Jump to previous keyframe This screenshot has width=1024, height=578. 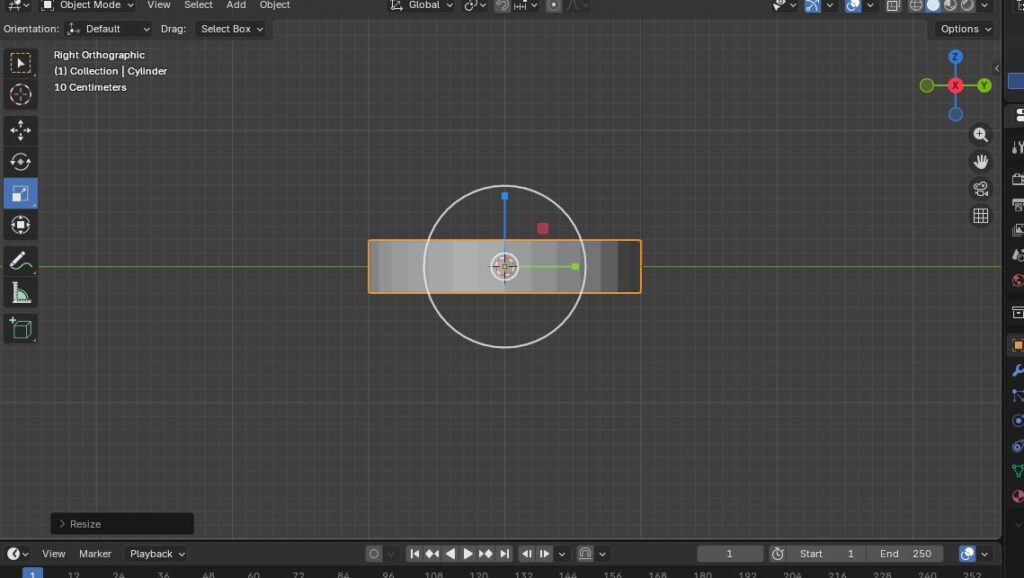tap(432, 554)
